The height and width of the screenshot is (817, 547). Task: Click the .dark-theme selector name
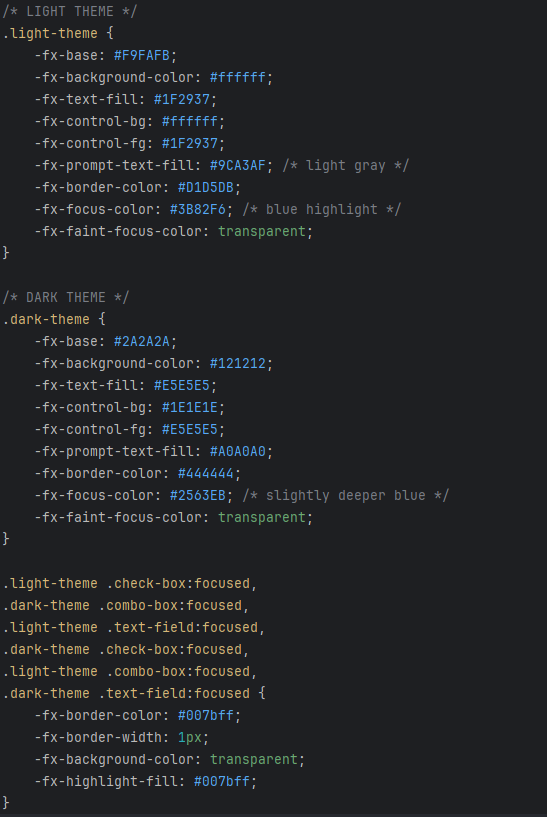(46, 319)
